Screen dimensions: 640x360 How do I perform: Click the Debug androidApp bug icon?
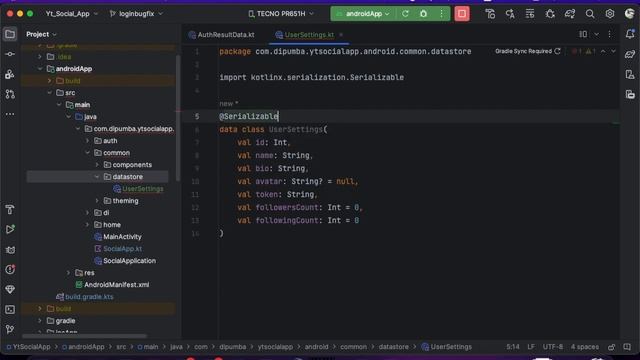423,14
